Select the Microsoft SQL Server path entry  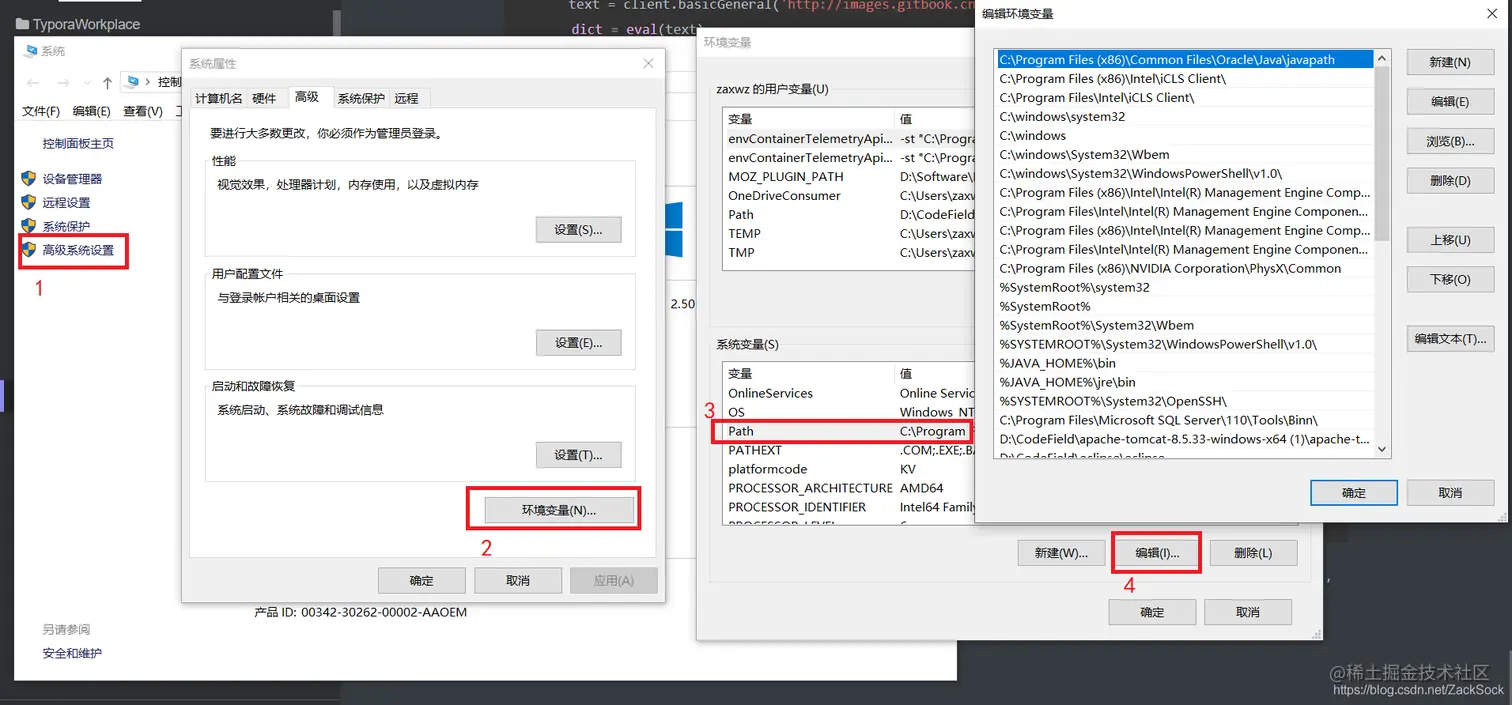[1186, 420]
